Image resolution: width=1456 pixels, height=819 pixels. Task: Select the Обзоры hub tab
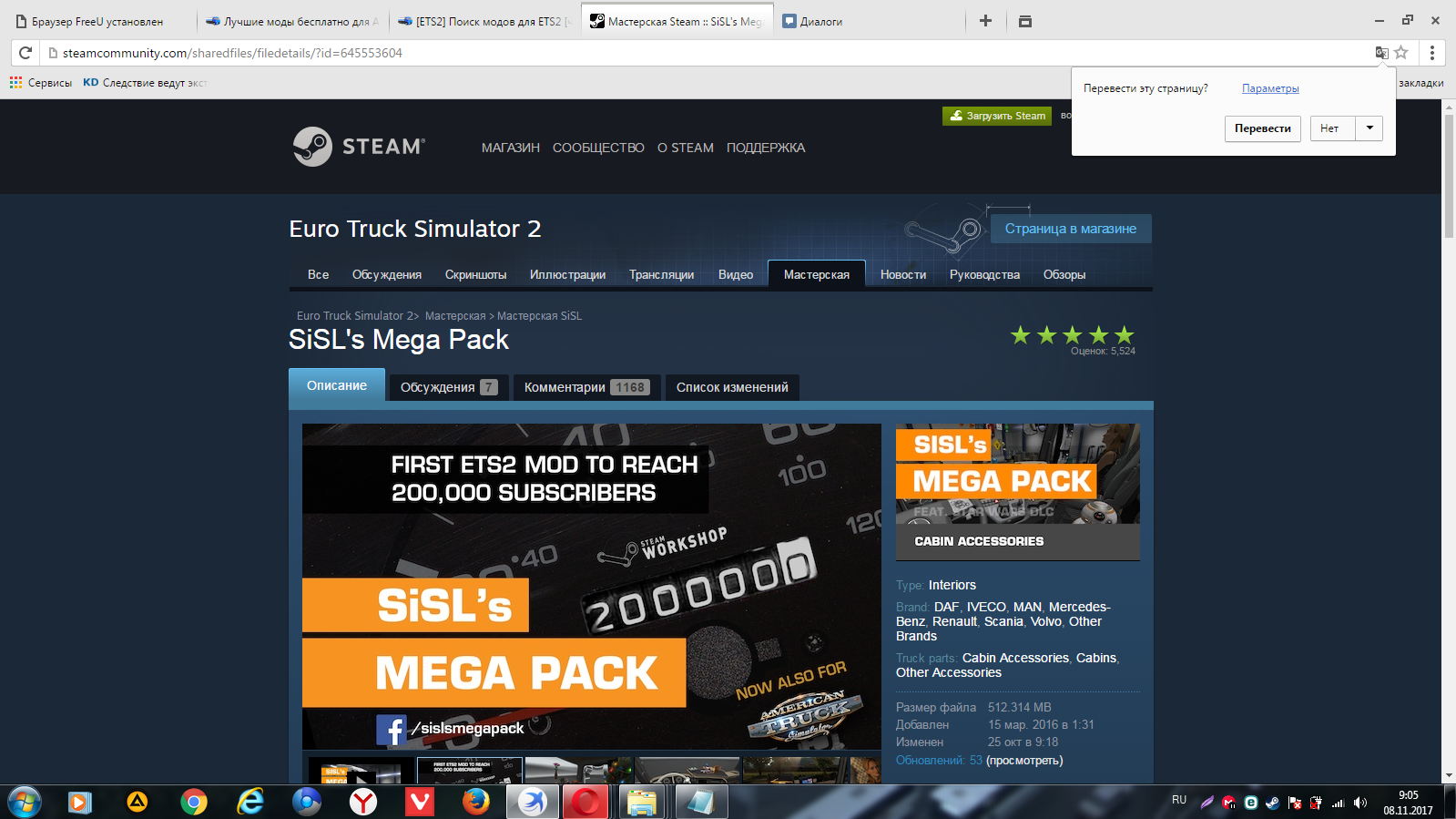1064,274
